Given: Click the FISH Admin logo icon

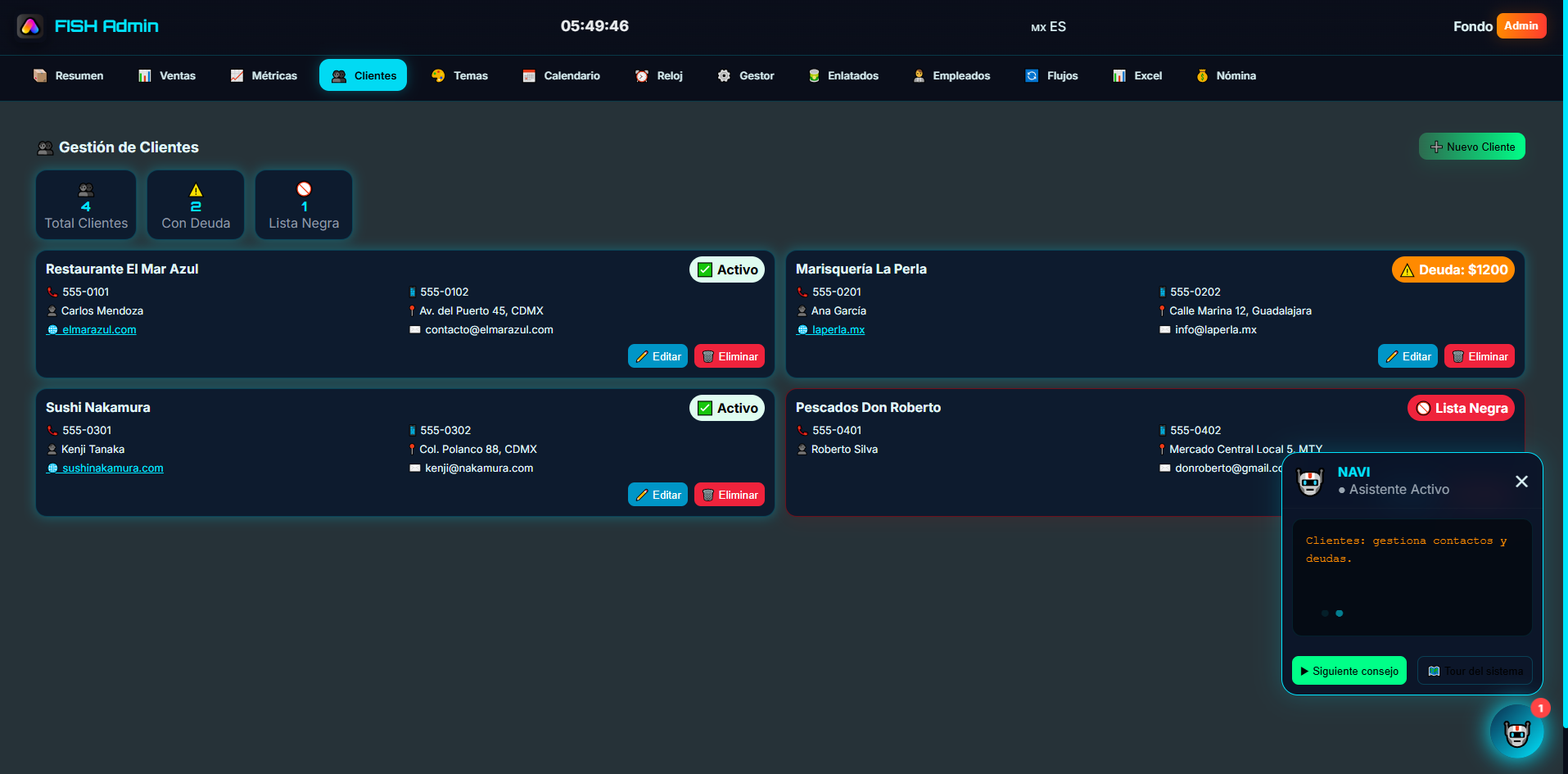Looking at the screenshot, I should point(30,26).
